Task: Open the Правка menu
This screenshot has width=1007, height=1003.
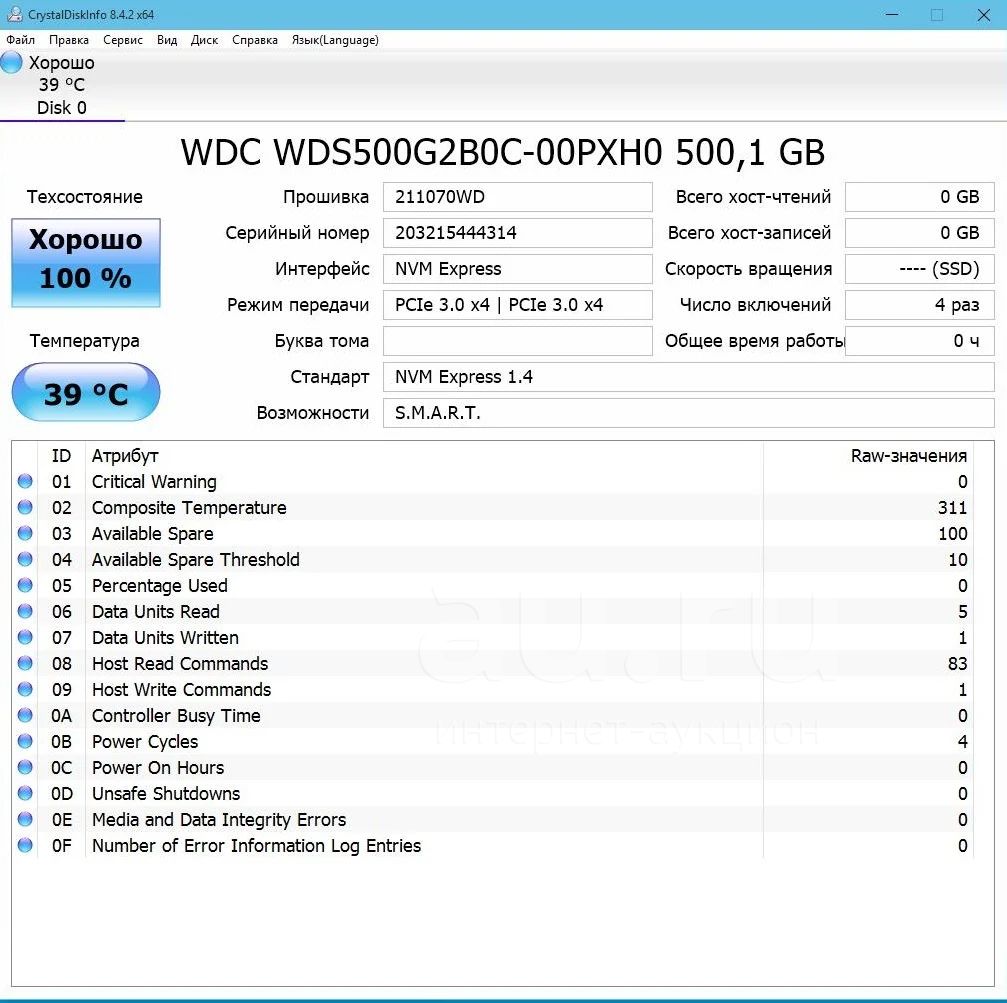Action: [x=69, y=40]
